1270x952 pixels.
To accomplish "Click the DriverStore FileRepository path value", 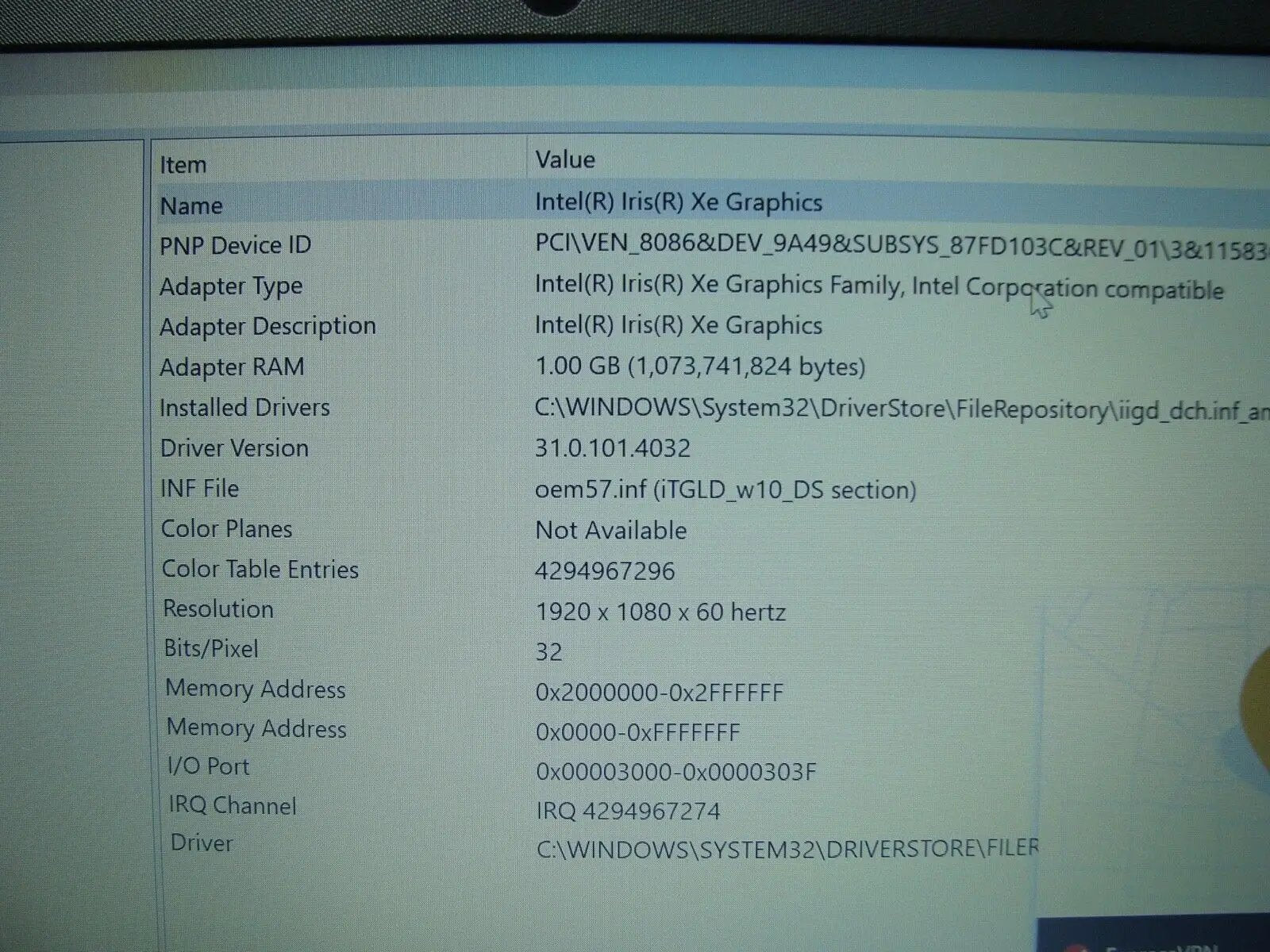I will pos(902,409).
